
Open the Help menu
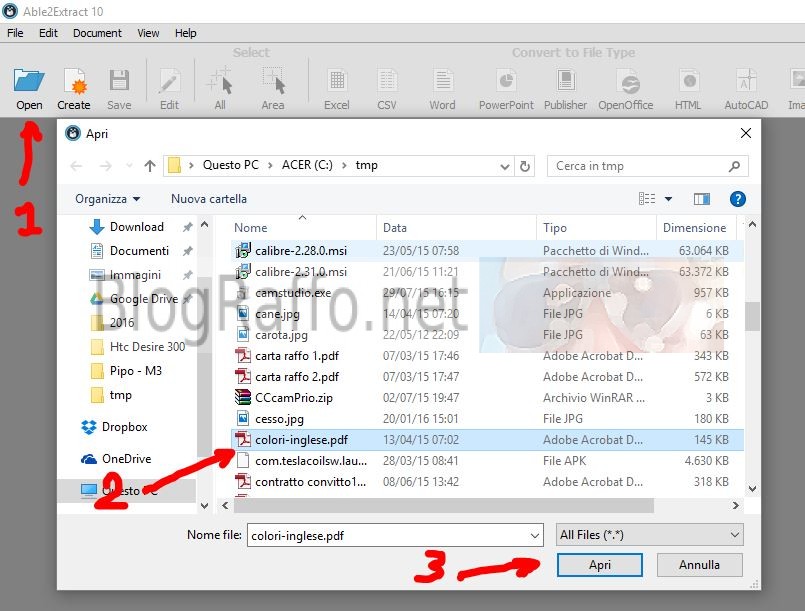click(x=185, y=33)
